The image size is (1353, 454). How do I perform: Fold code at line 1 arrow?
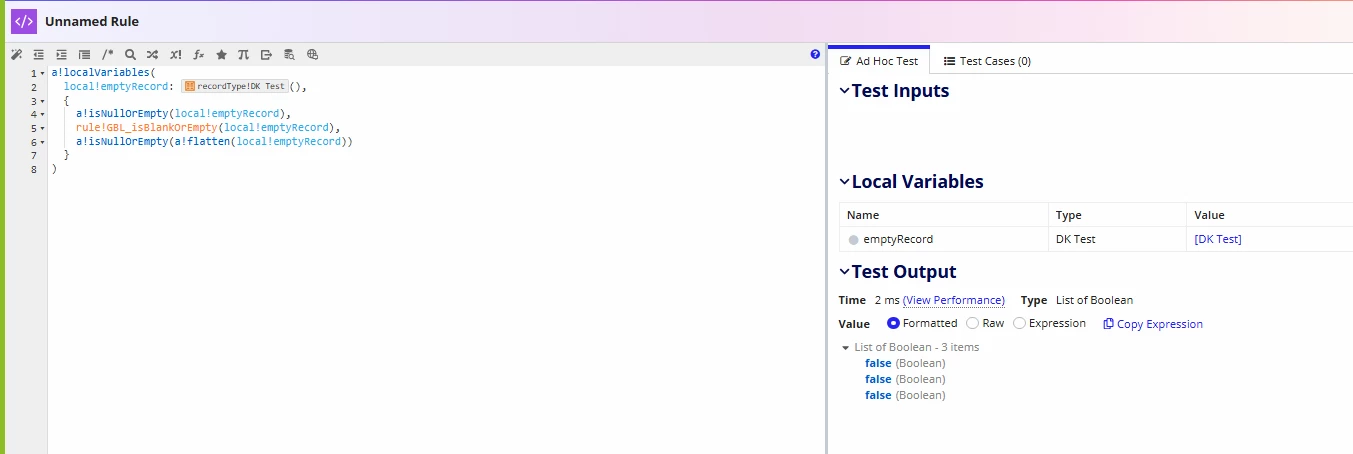point(42,73)
